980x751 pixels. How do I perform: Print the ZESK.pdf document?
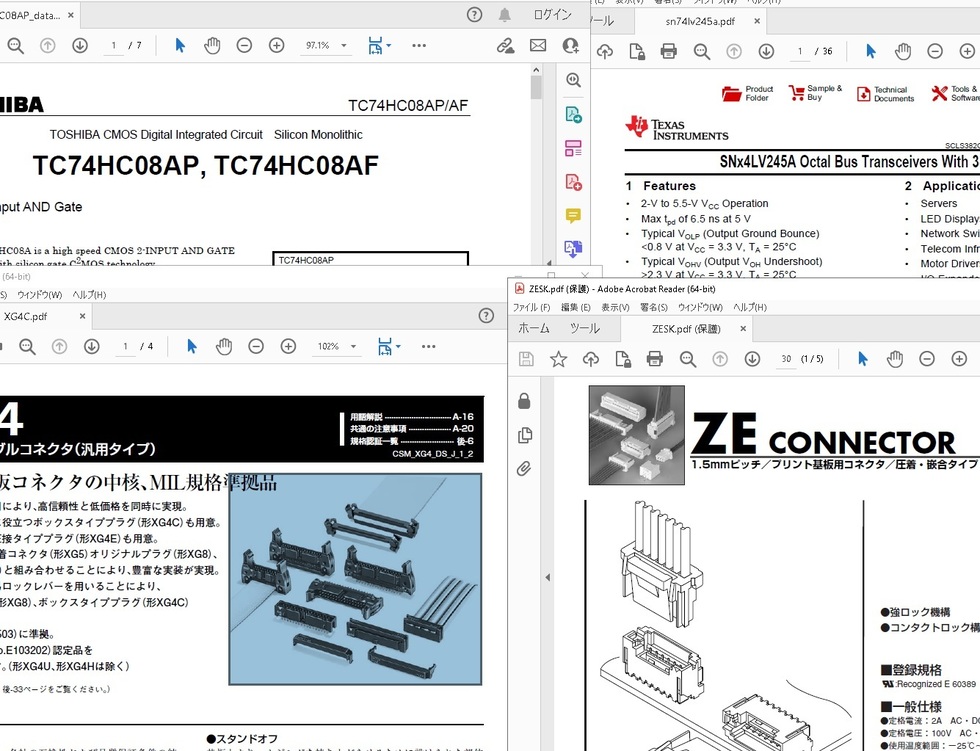coord(655,359)
